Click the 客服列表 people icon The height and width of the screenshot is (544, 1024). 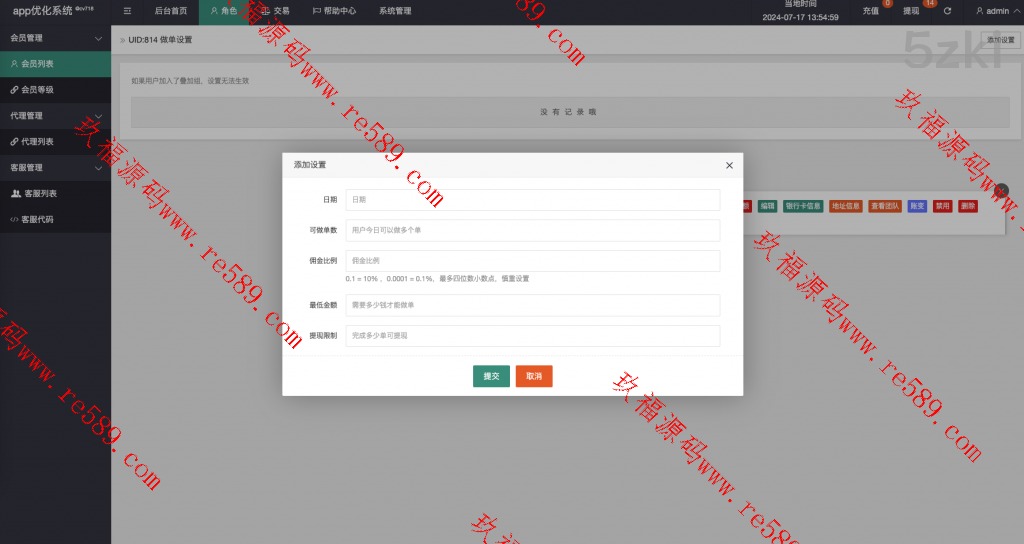pyautogui.click(x=16, y=194)
